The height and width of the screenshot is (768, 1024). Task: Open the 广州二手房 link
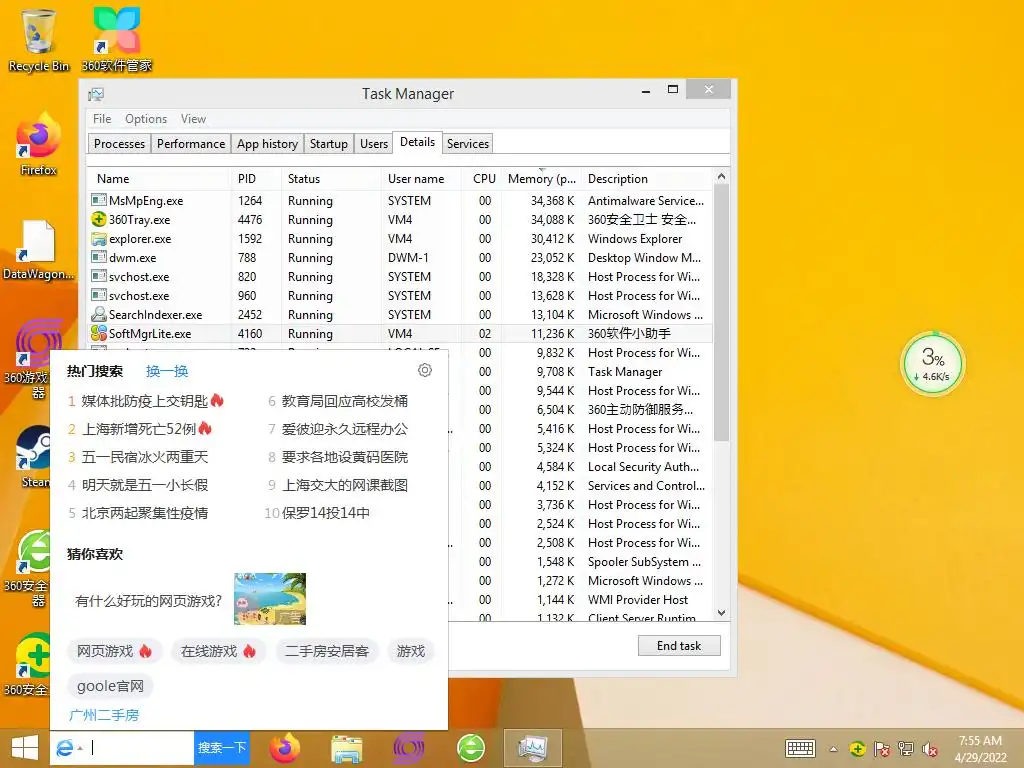(104, 715)
